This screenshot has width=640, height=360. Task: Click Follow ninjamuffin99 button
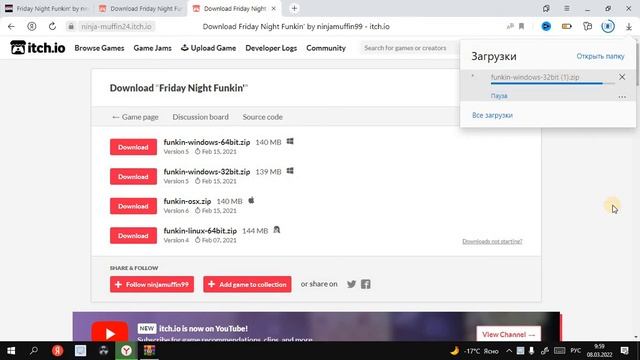(152, 284)
